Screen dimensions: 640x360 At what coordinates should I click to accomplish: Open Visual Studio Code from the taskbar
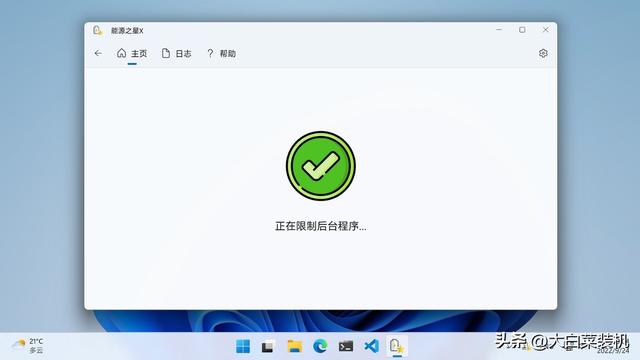pyautogui.click(x=371, y=346)
